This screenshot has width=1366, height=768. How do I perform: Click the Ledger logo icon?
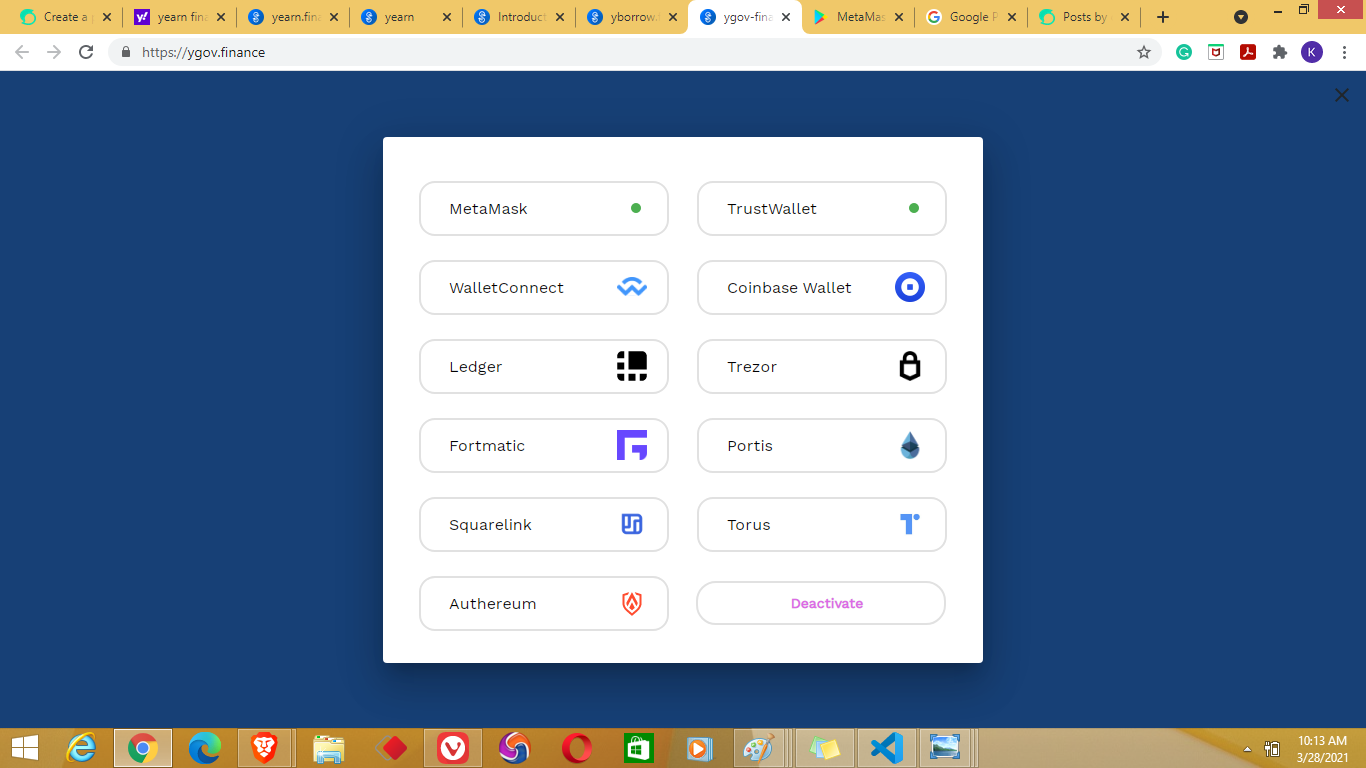click(x=632, y=367)
